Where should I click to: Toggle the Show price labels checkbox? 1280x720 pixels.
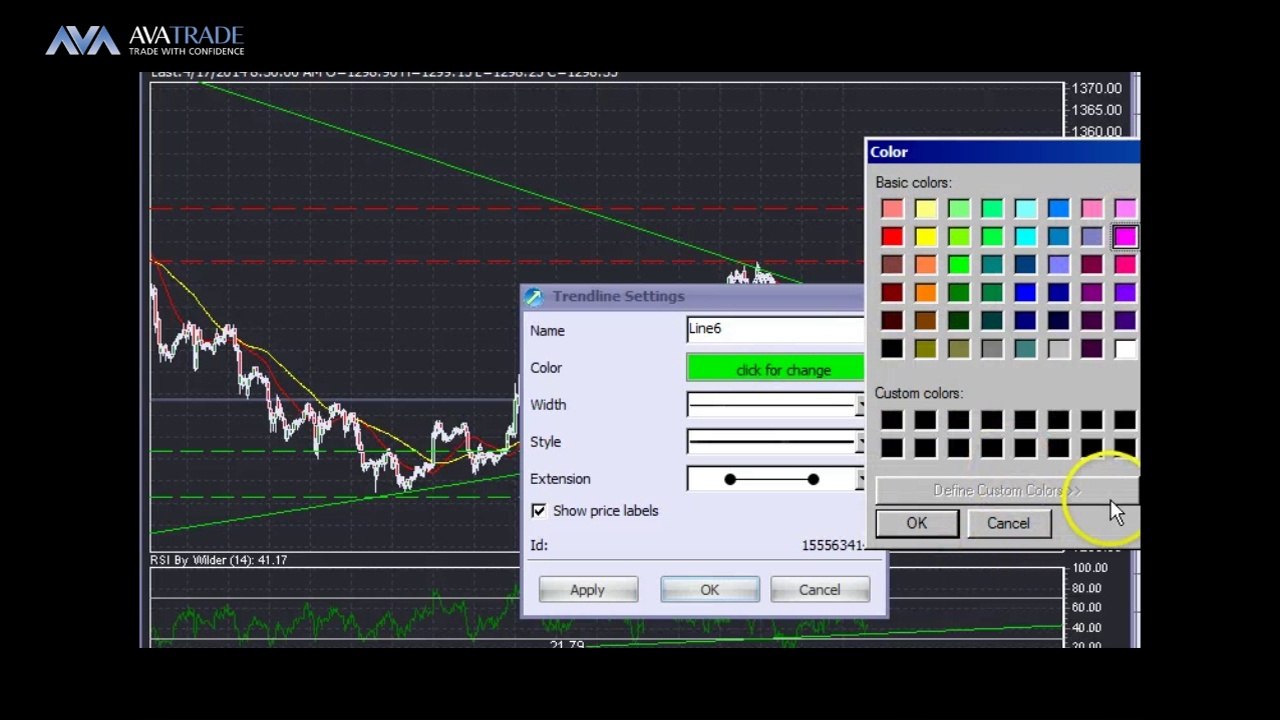pos(539,511)
